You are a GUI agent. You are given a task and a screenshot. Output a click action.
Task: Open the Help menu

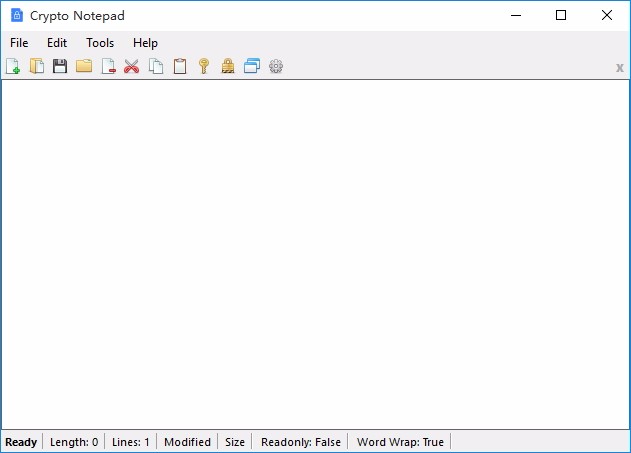[x=145, y=43]
